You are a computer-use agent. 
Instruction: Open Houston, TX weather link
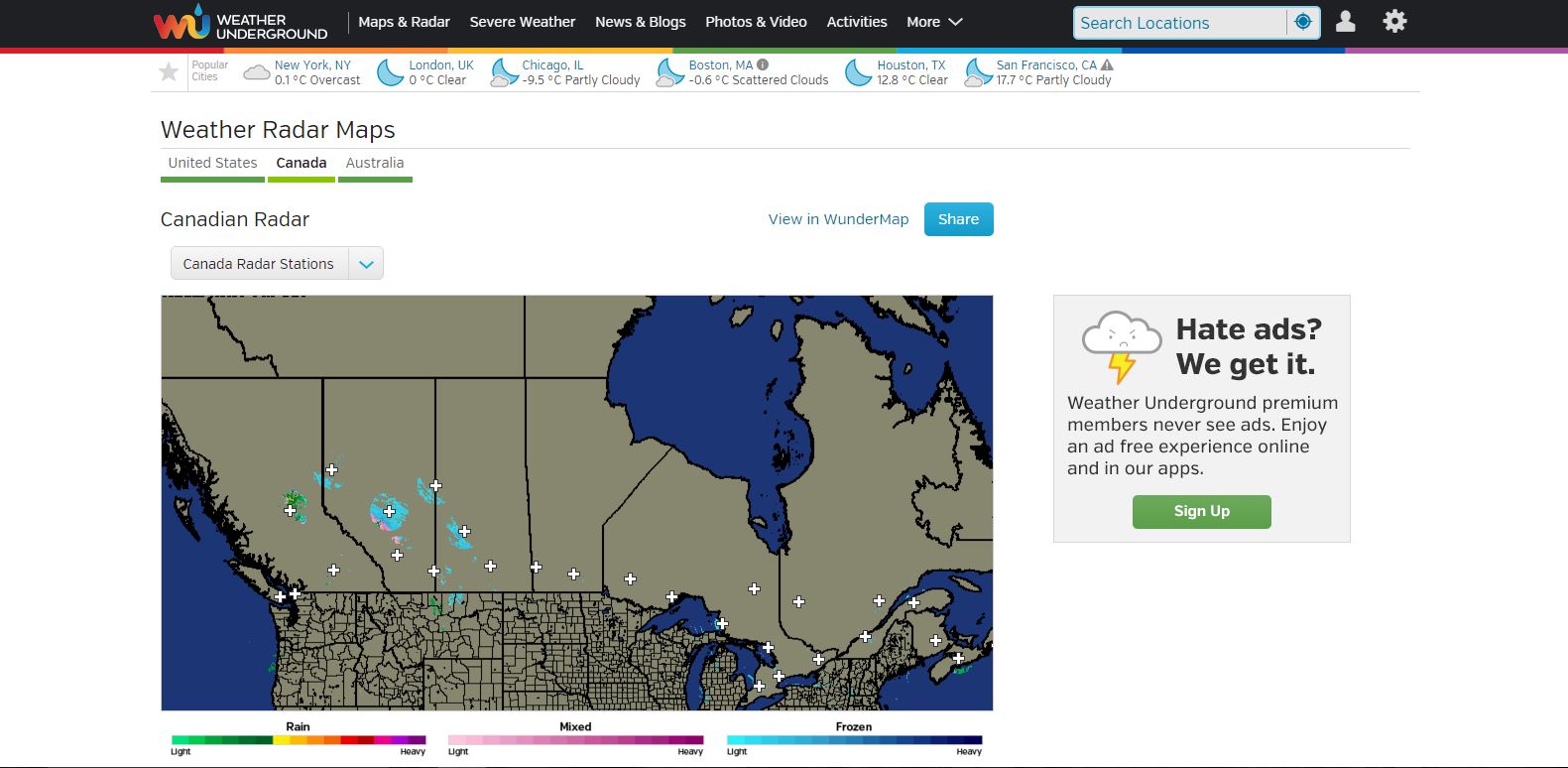911,64
